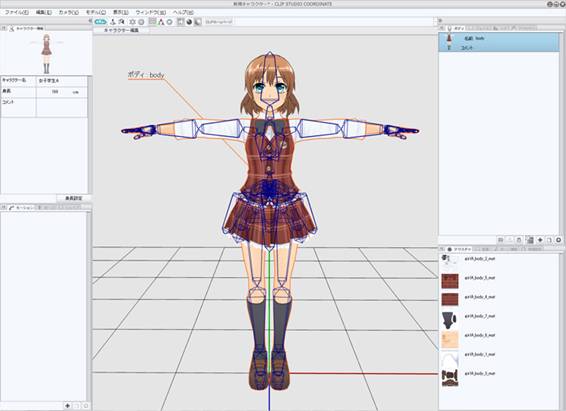Open the ボディ panel menu icon
This screenshot has width=566, height=411.
click(x=441, y=28)
